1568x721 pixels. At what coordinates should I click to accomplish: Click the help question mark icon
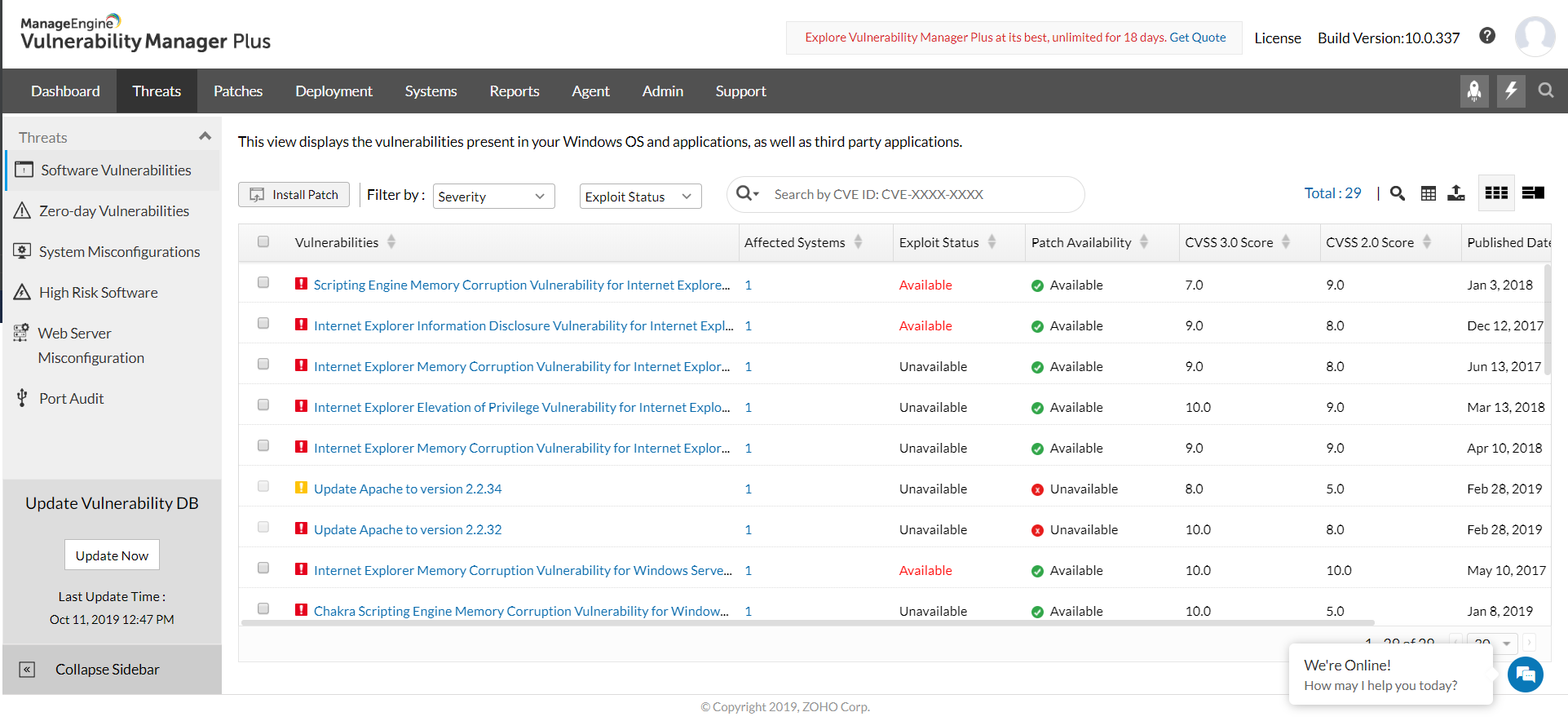pos(1487,36)
